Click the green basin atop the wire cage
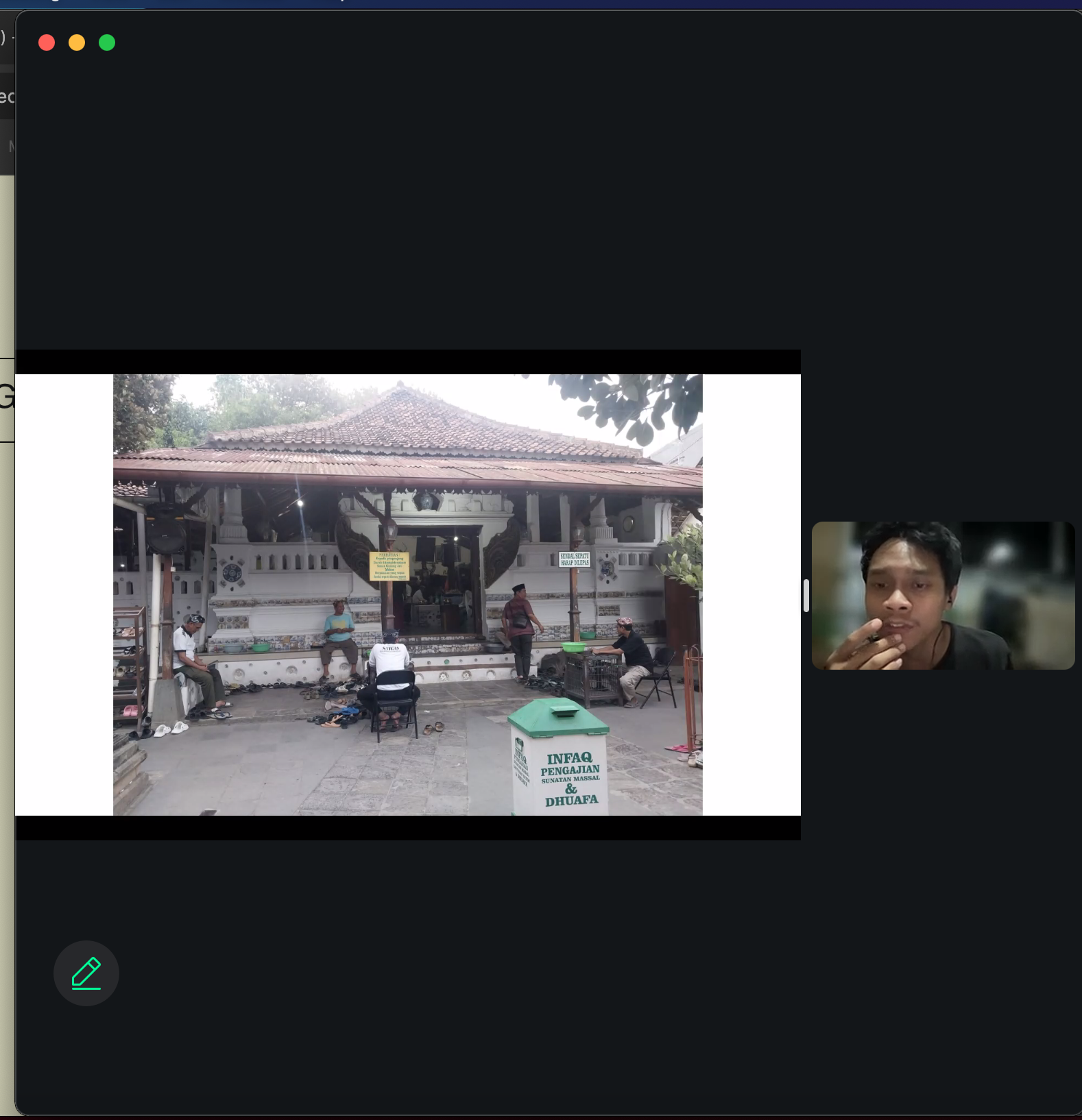1082x1120 pixels. 573,646
